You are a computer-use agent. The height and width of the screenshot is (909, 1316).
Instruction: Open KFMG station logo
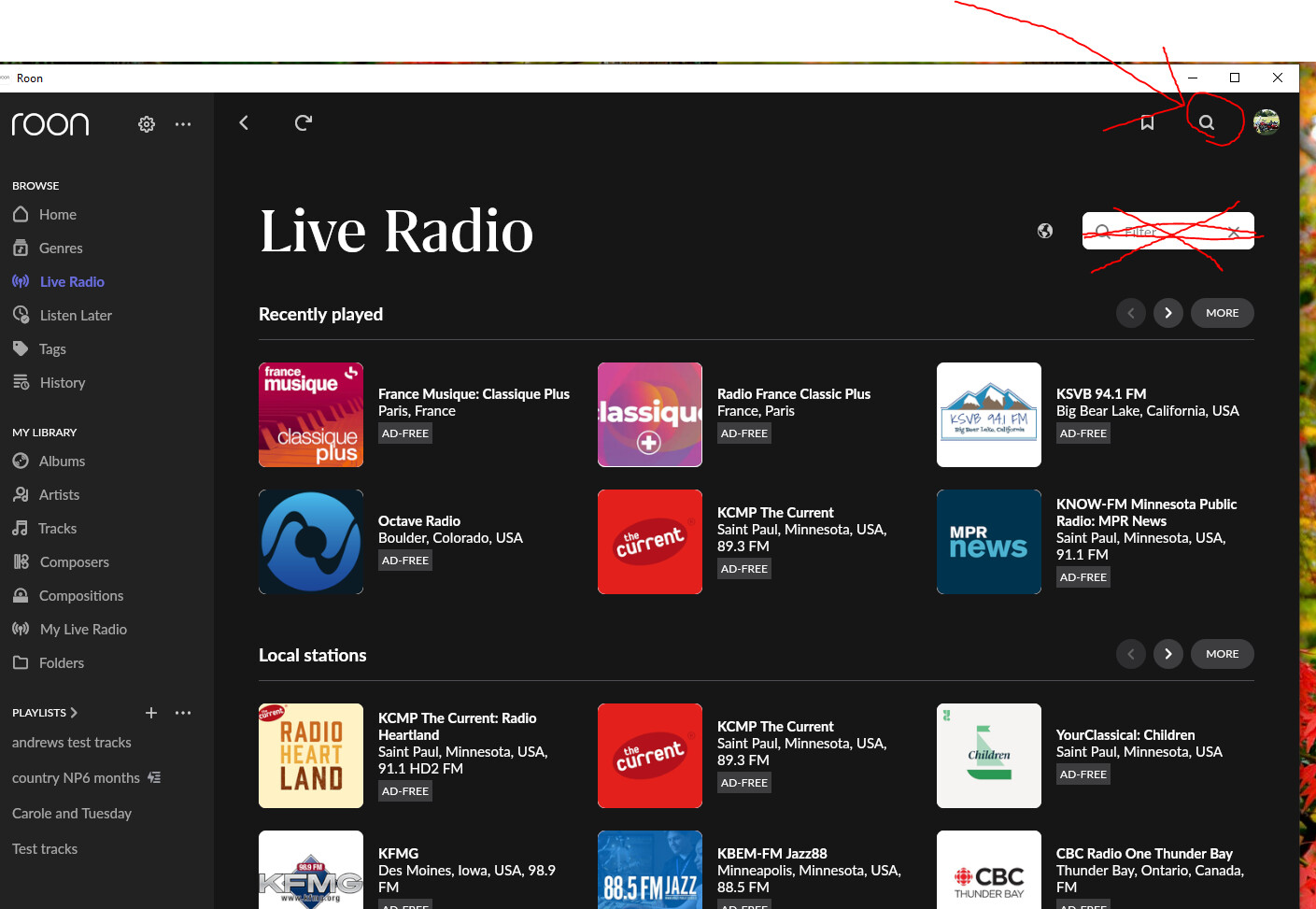point(311,870)
